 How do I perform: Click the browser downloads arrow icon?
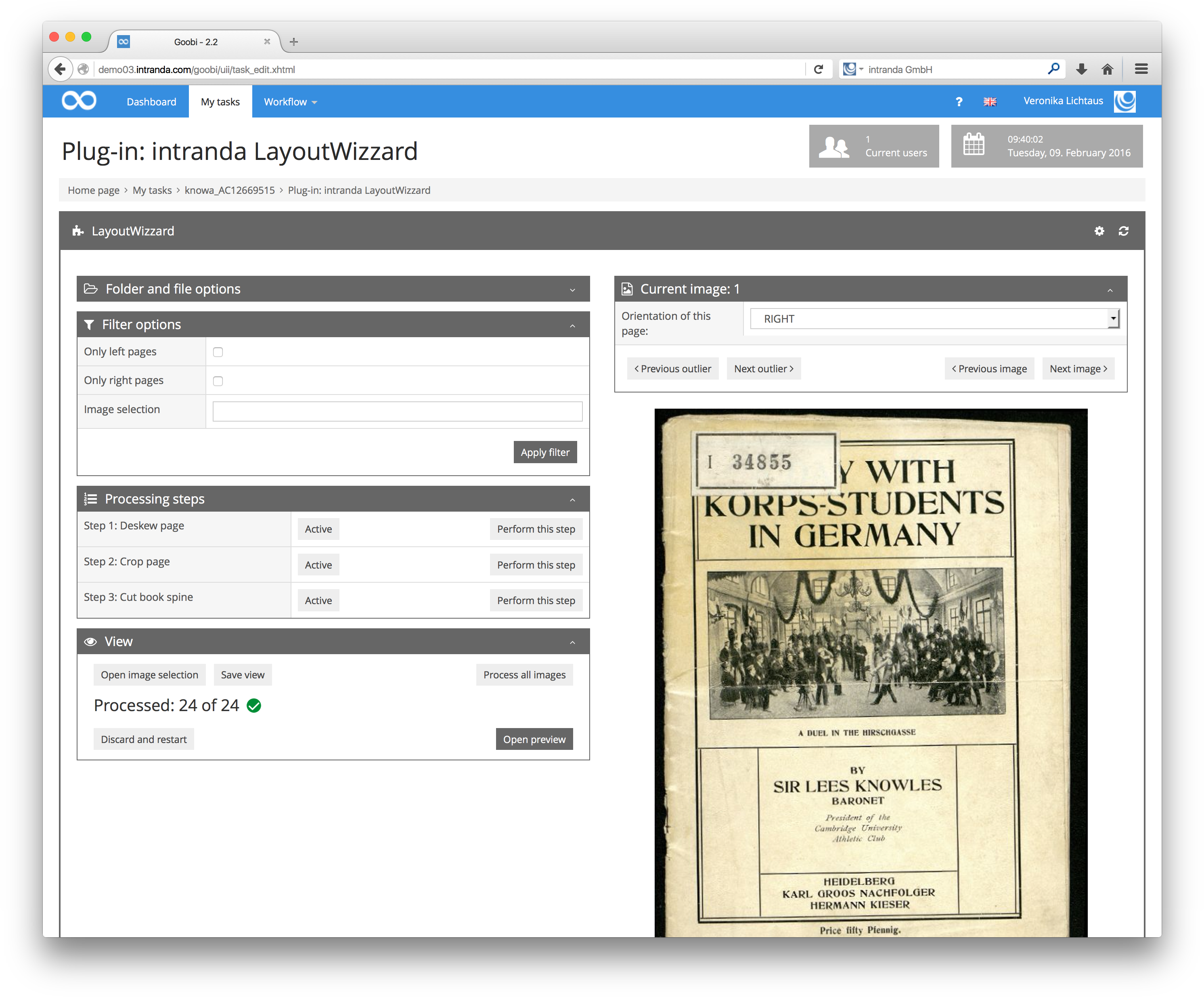(1081, 69)
